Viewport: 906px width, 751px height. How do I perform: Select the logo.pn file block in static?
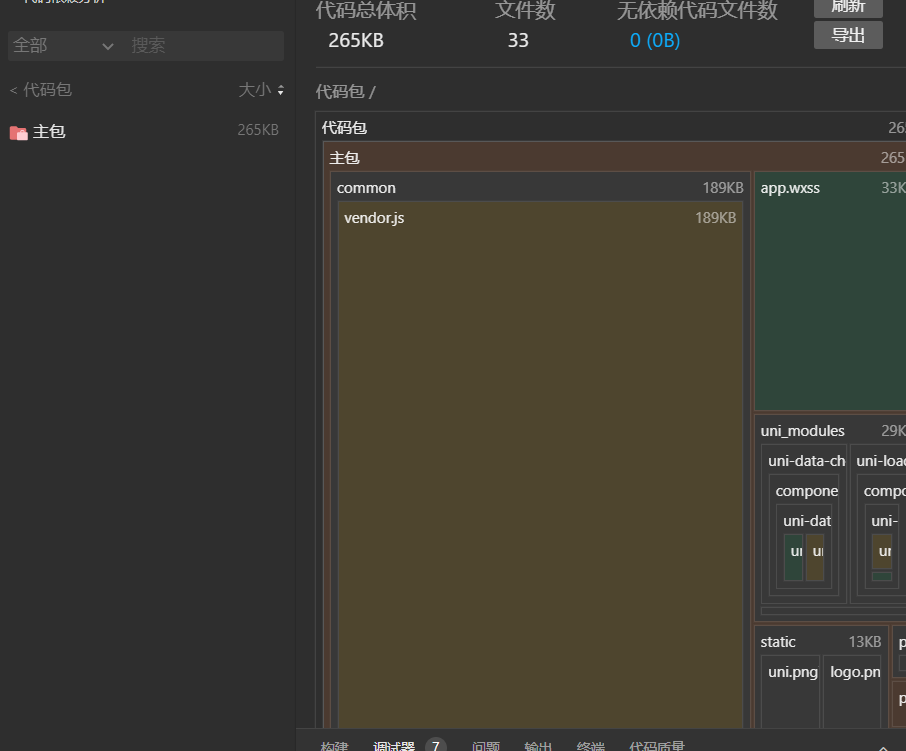click(x=852, y=692)
